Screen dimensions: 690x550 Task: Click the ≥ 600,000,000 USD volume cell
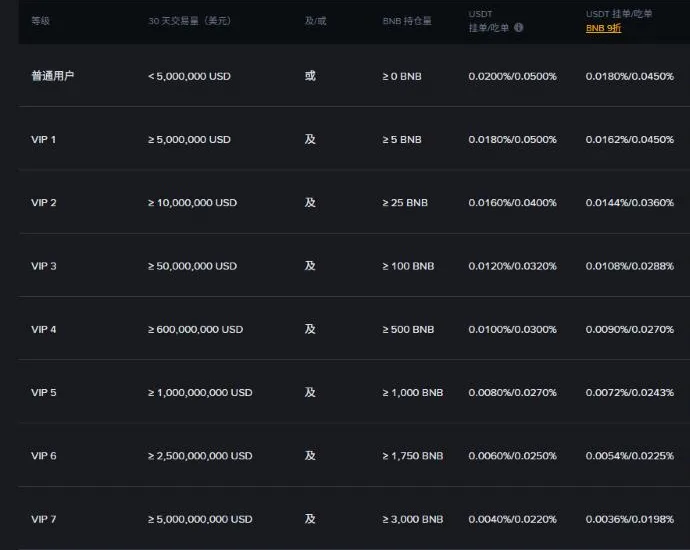pos(195,330)
